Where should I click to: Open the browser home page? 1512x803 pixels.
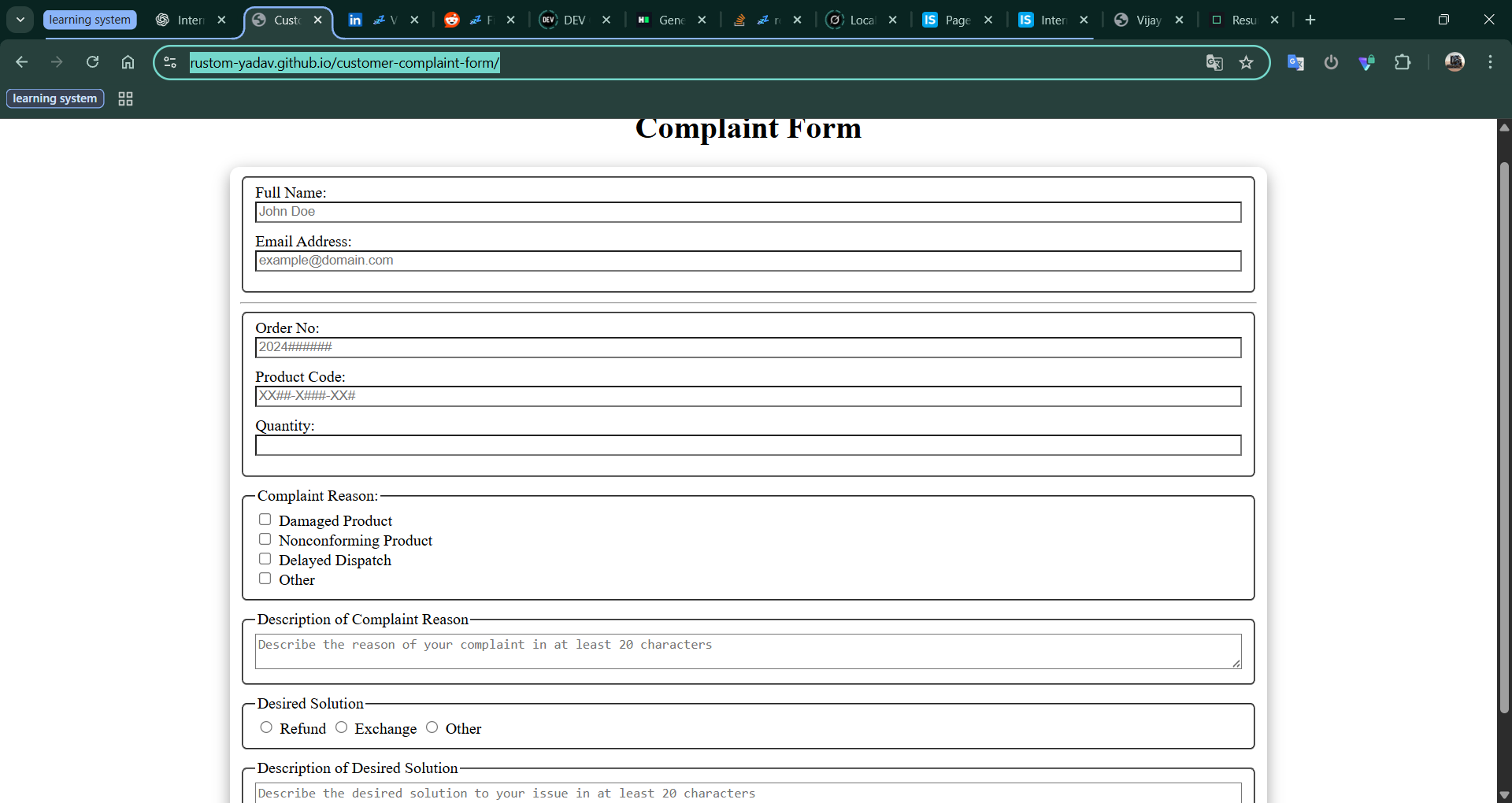pos(128,62)
